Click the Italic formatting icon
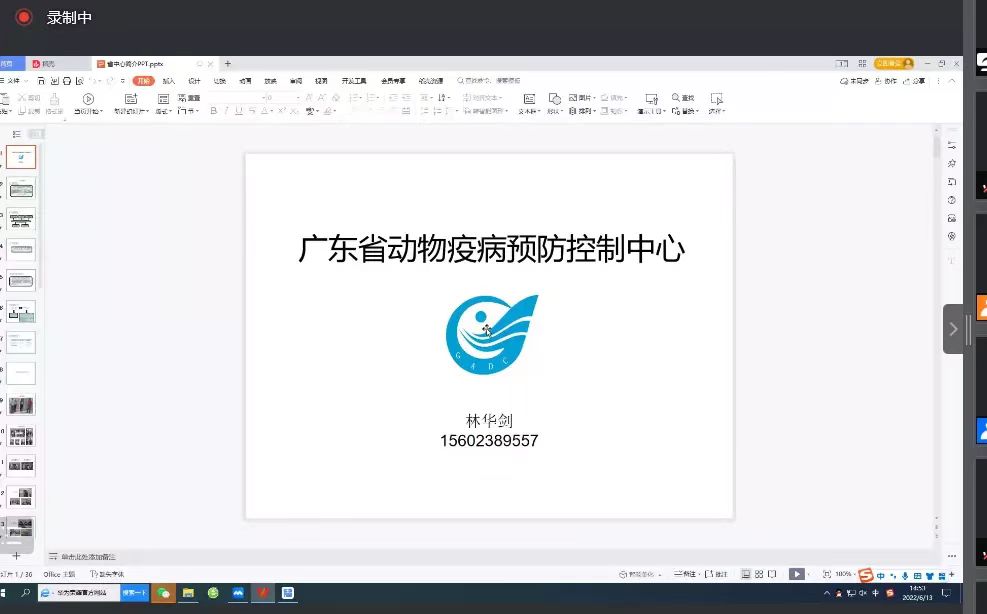The height and width of the screenshot is (614, 987). pos(226,111)
